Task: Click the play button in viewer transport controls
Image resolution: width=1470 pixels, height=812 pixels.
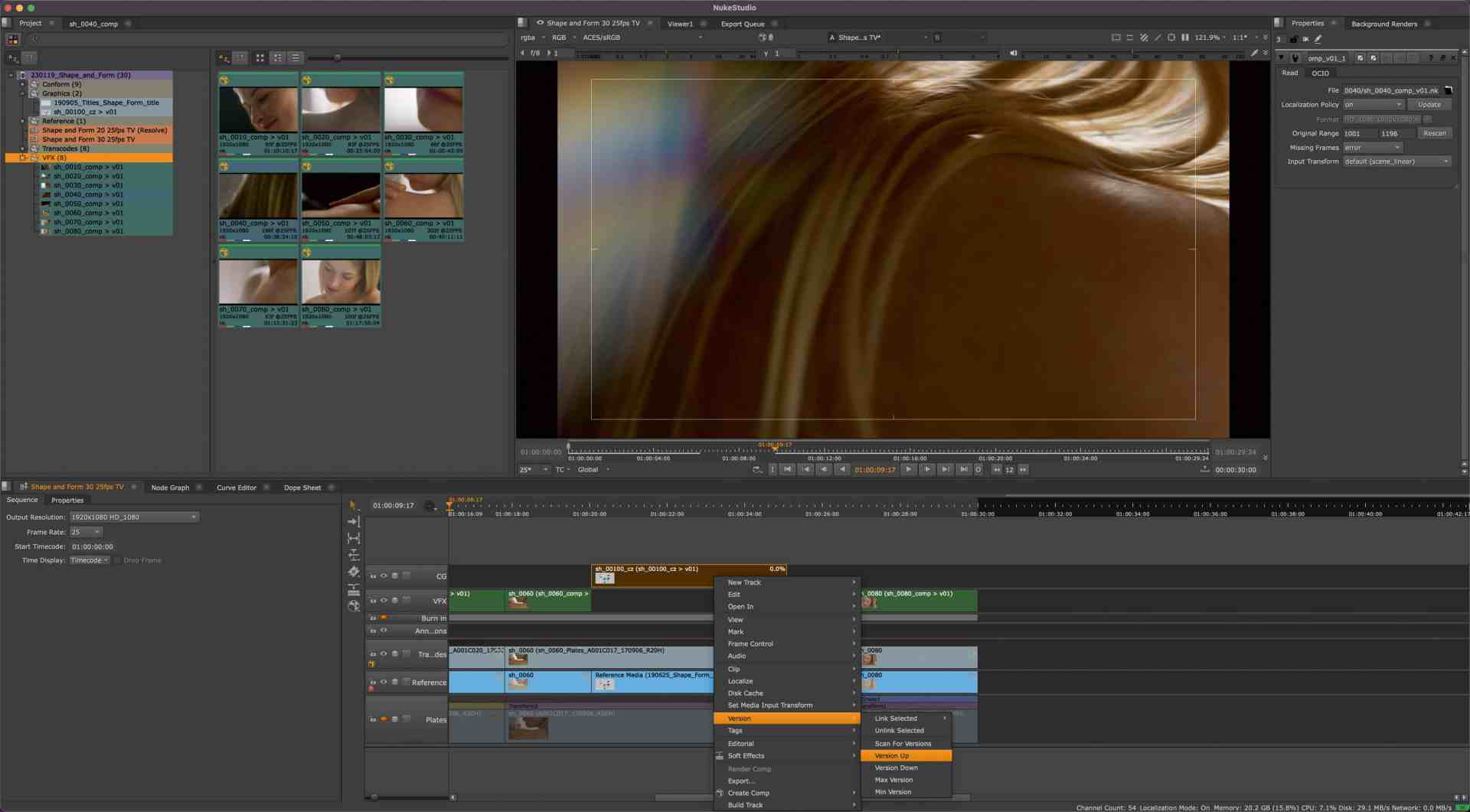Action: [908, 469]
